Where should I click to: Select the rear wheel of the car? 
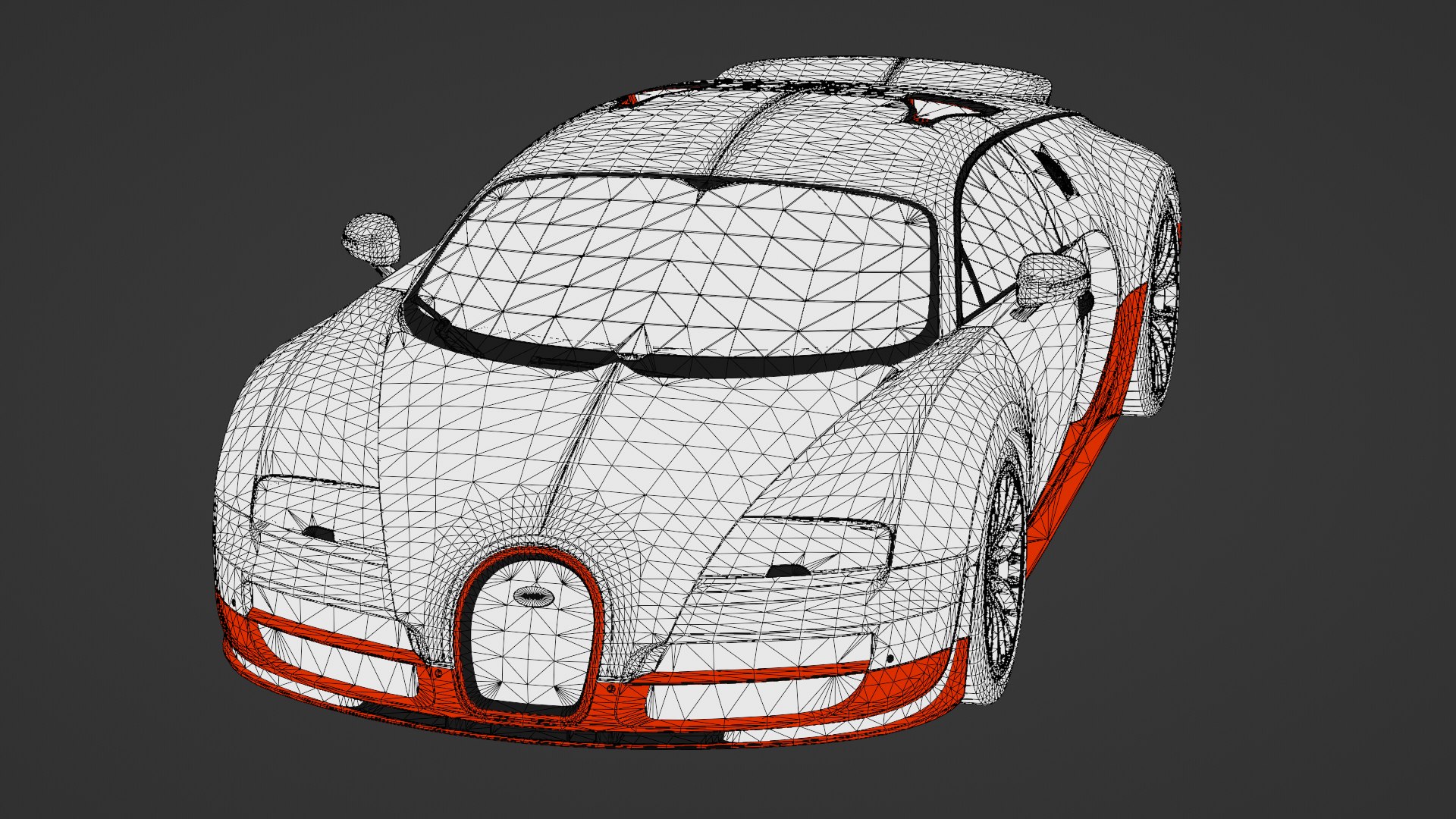pyautogui.click(x=1162, y=303)
